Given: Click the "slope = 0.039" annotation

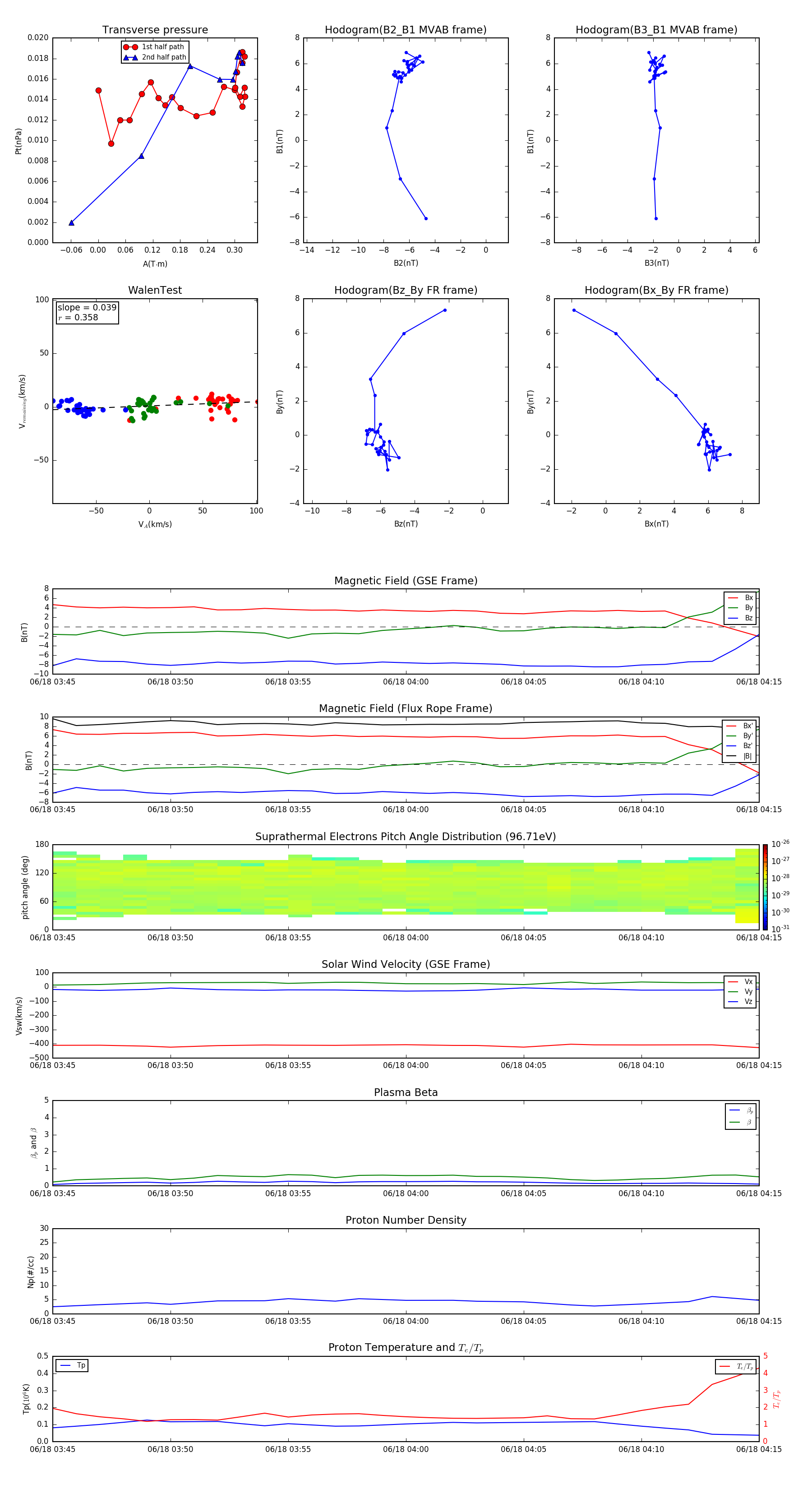Looking at the screenshot, I should pos(87,308).
